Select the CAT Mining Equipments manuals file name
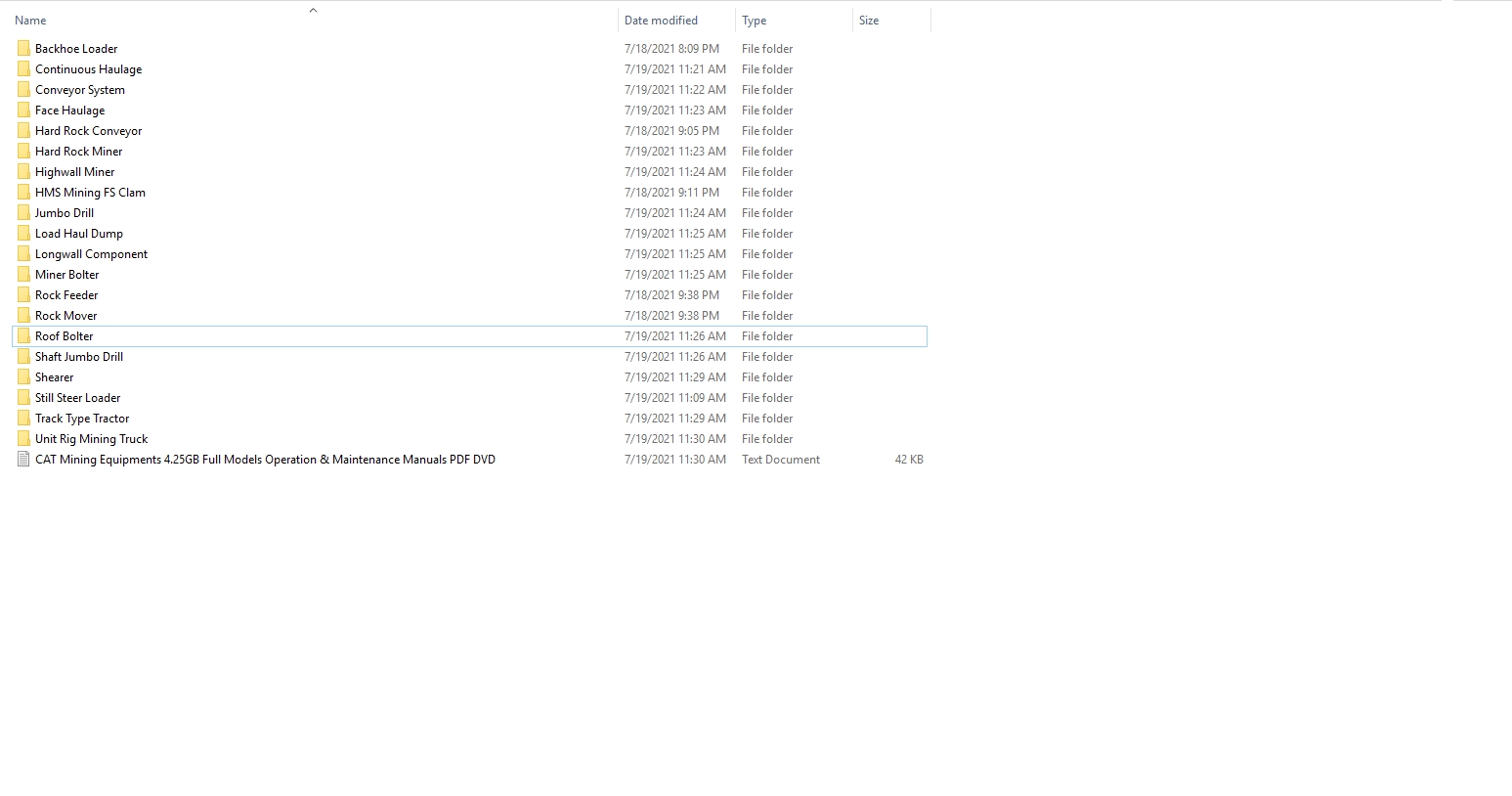The width and height of the screenshot is (1512, 796). pos(265,459)
